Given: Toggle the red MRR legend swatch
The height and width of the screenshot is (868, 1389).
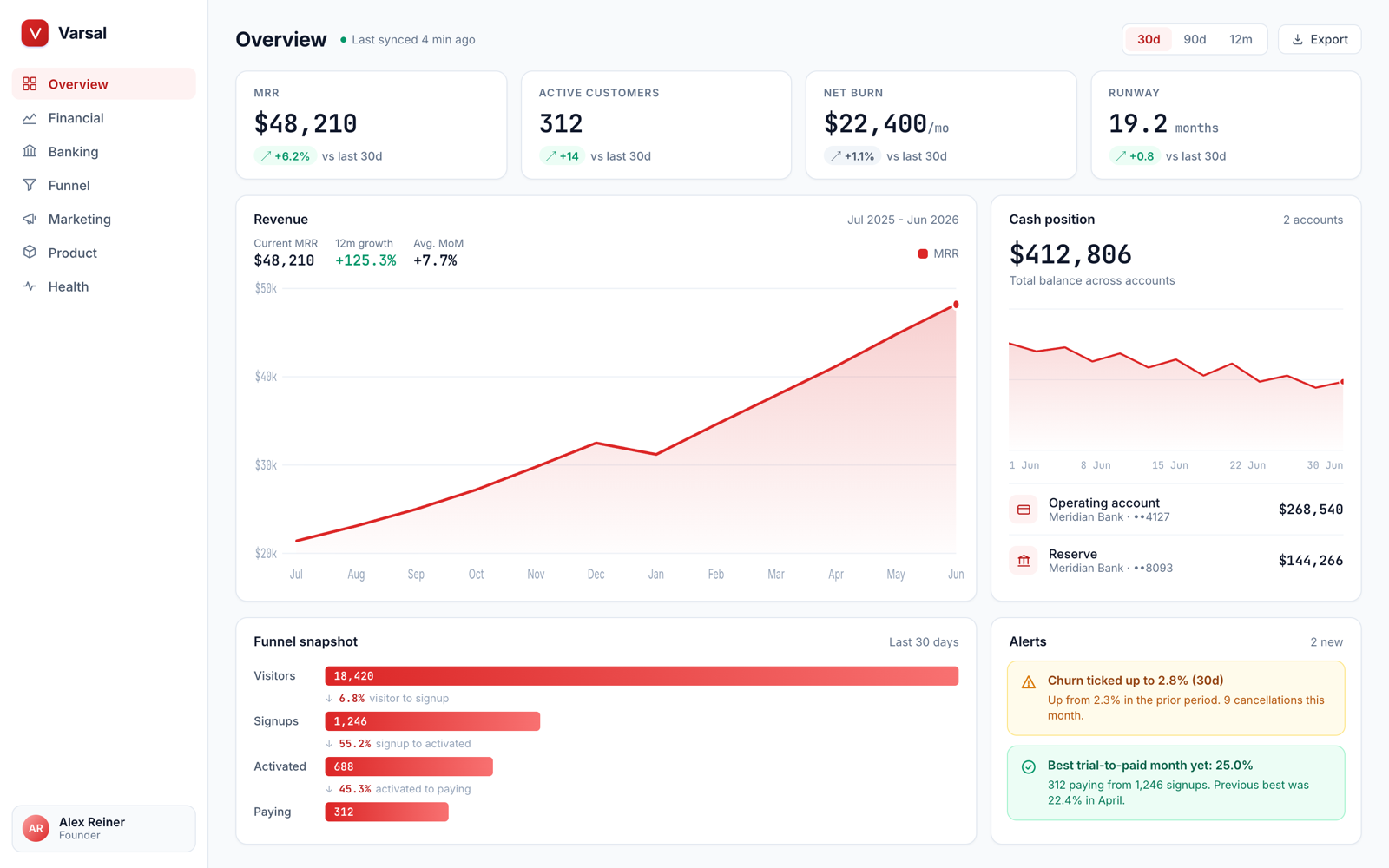Looking at the screenshot, I should click(x=923, y=253).
